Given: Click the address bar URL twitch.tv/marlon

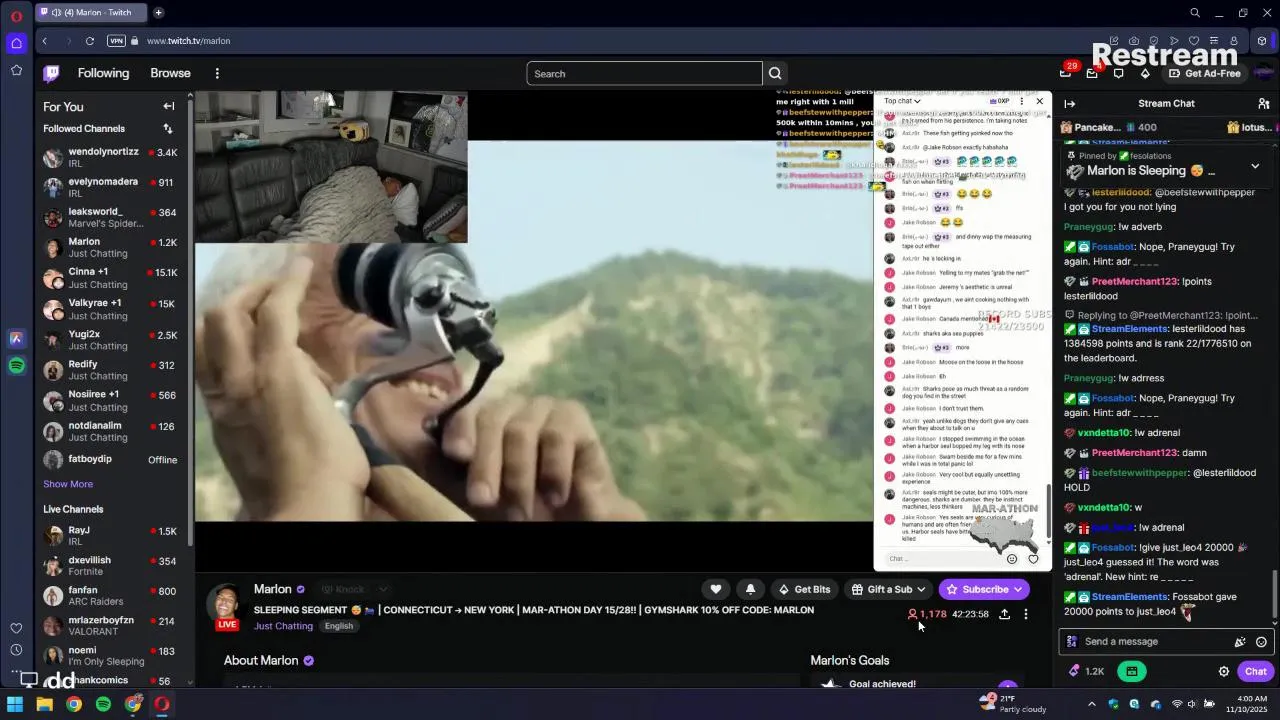Looking at the screenshot, I should coord(188,41).
